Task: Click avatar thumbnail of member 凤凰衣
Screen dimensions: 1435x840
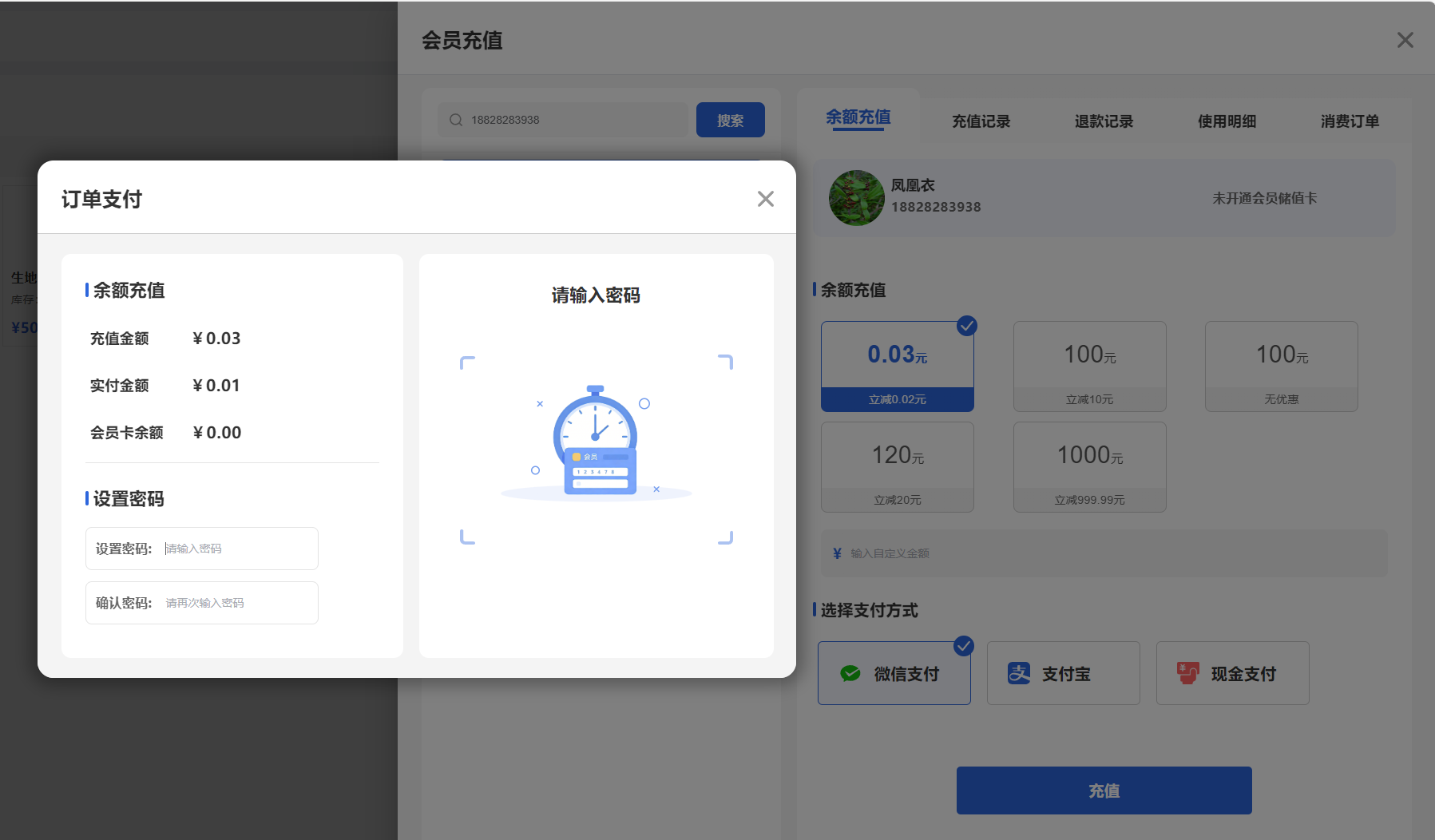Action: coord(856,198)
